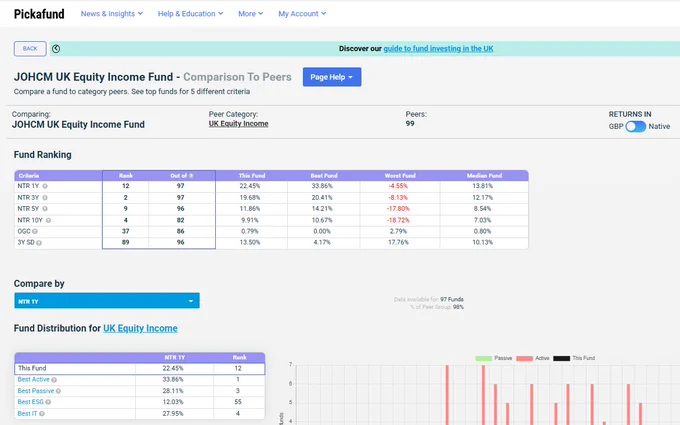Click the -4.55% Worst Fund value
This screenshot has height=425, width=680.
pos(398,186)
